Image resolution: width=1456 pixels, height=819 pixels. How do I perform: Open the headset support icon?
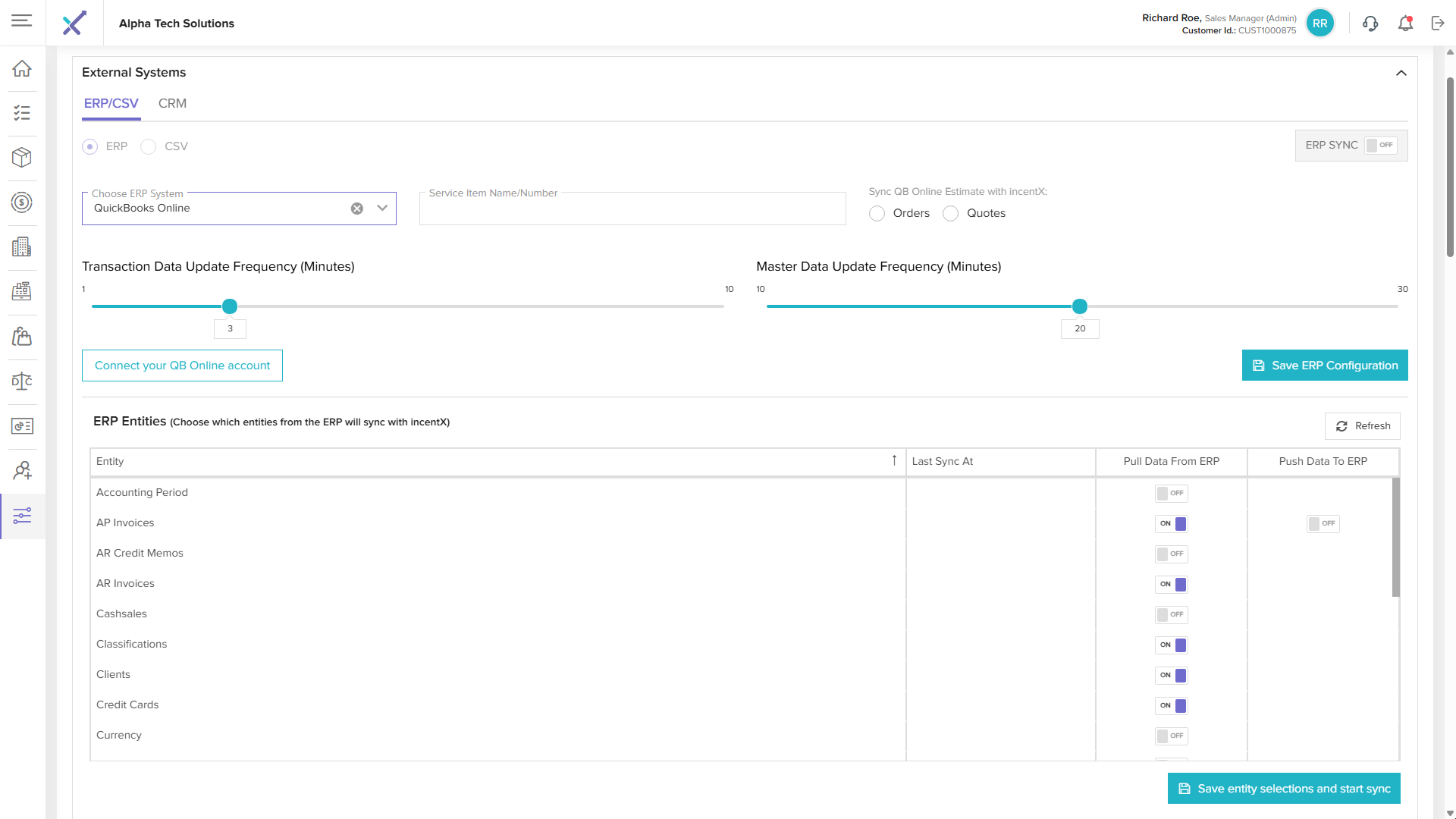click(x=1370, y=24)
